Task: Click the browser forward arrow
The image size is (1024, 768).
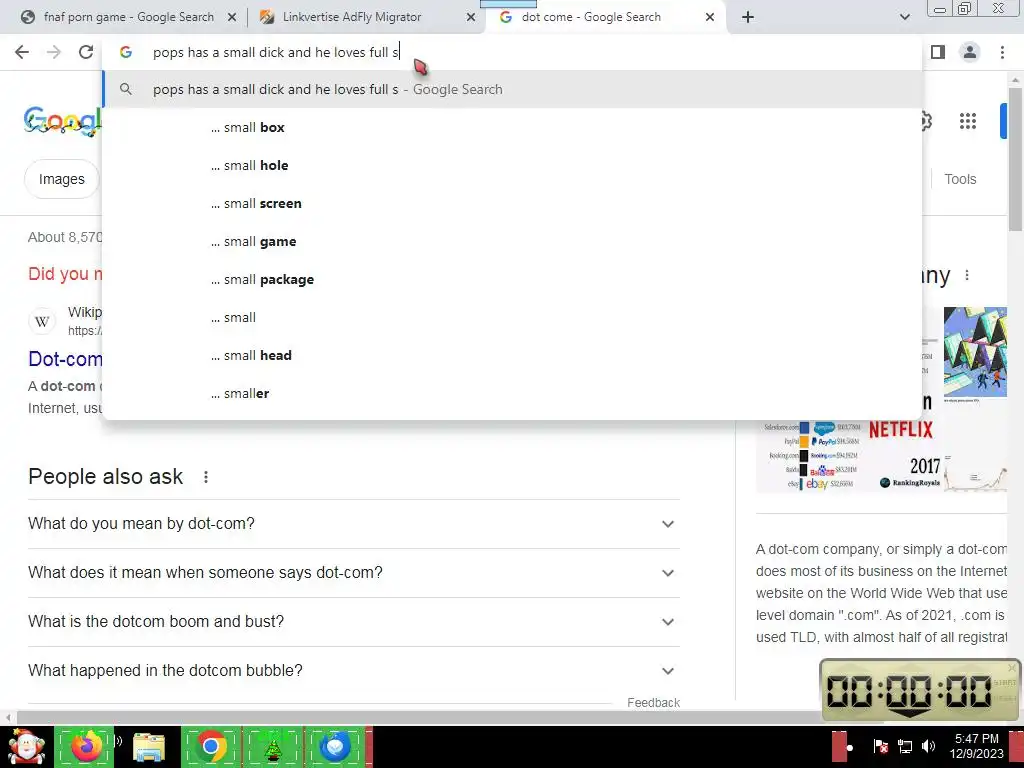Action: (x=54, y=52)
